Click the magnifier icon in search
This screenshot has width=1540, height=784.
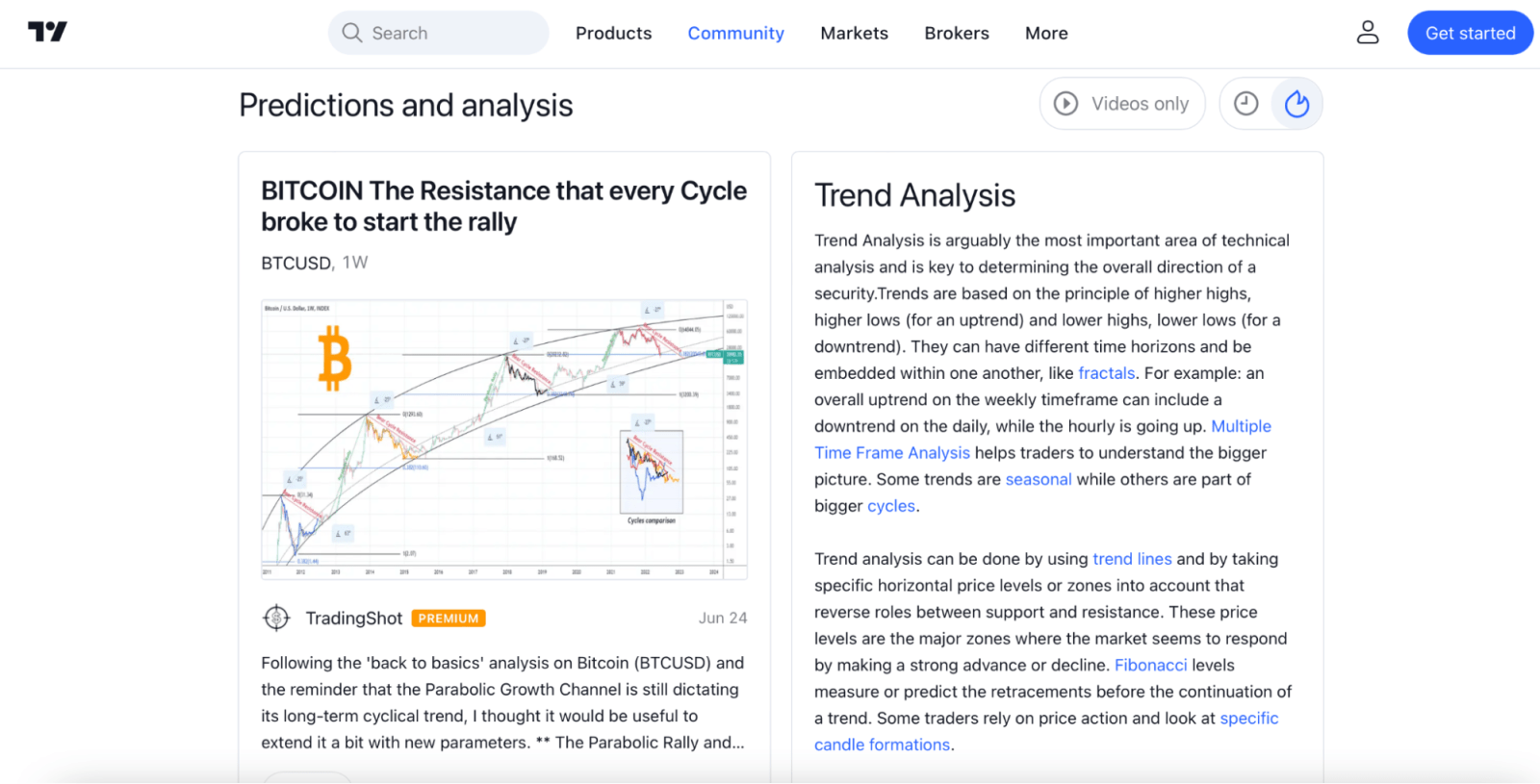pyautogui.click(x=352, y=33)
